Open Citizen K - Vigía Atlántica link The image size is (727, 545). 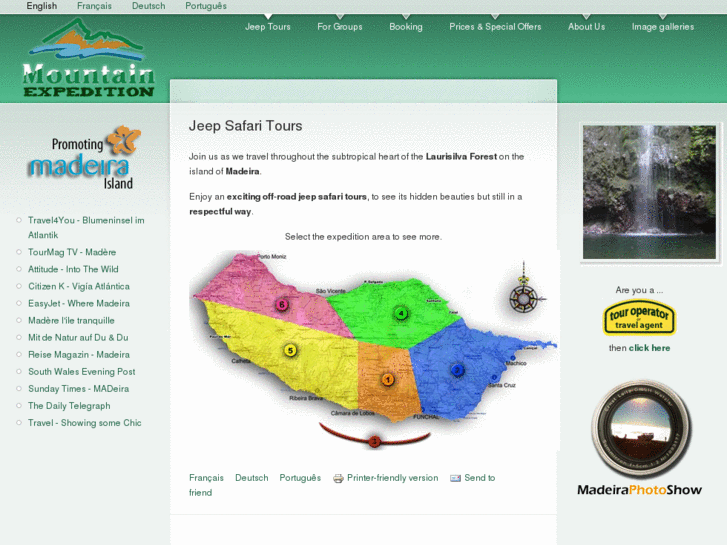point(79,287)
